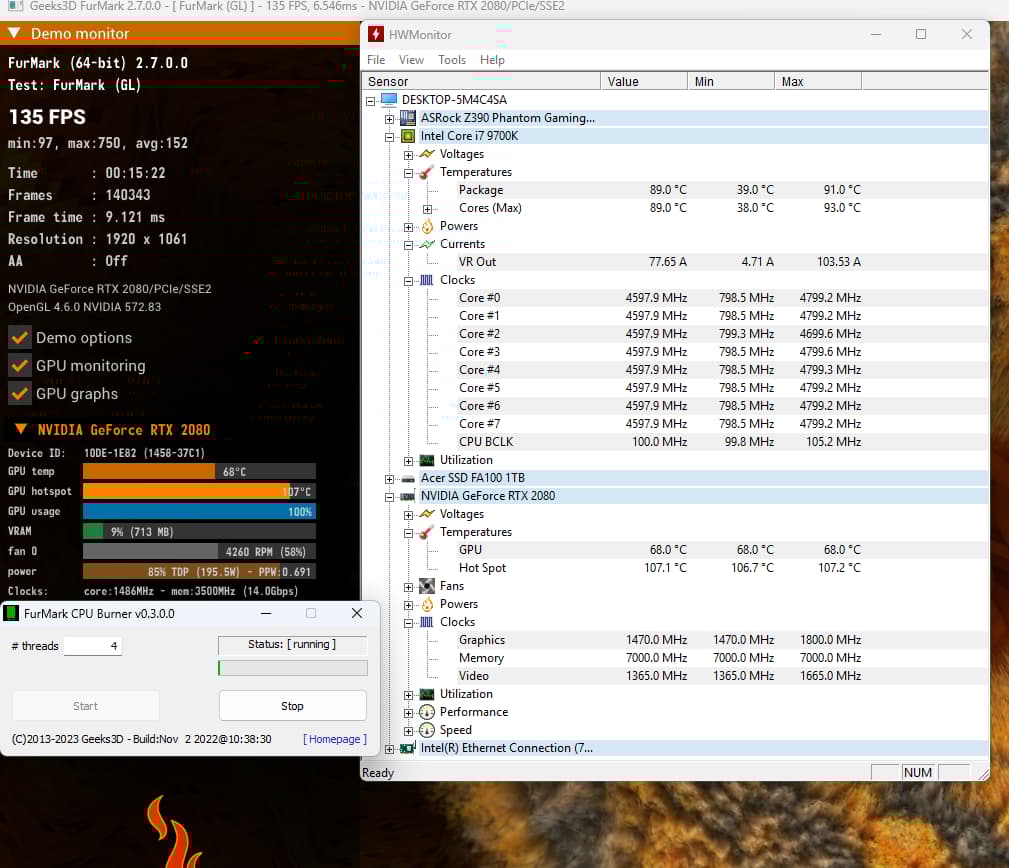Viewport: 1009px width, 868px height.
Task: Click the Intel Ethernet Connection icon
Action: coord(408,748)
